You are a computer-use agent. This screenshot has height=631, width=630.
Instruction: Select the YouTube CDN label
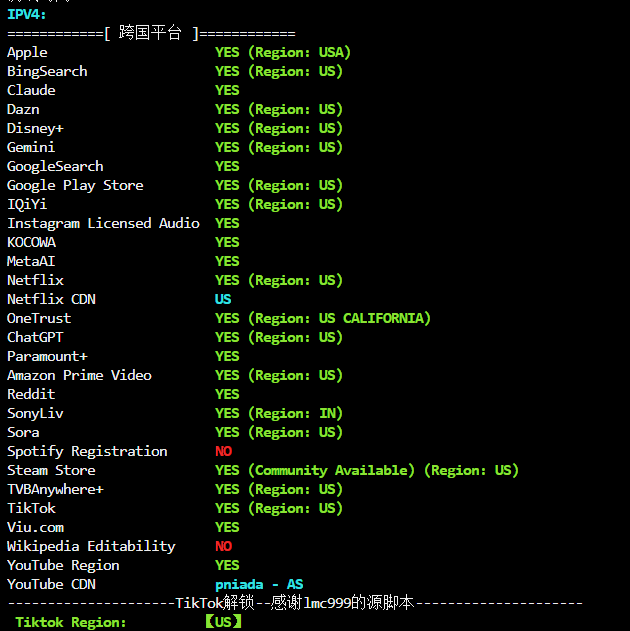[x=51, y=584]
